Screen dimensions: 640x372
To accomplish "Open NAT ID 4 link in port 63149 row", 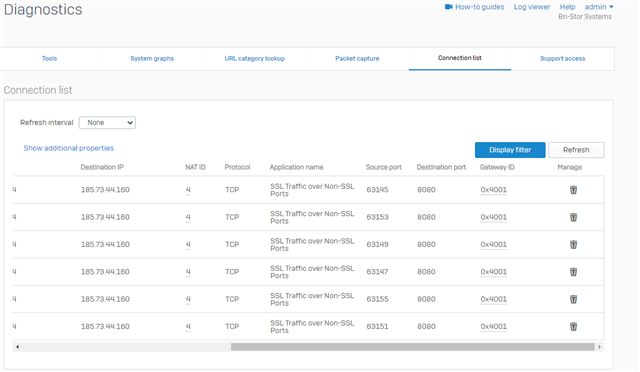I will point(188,245).
